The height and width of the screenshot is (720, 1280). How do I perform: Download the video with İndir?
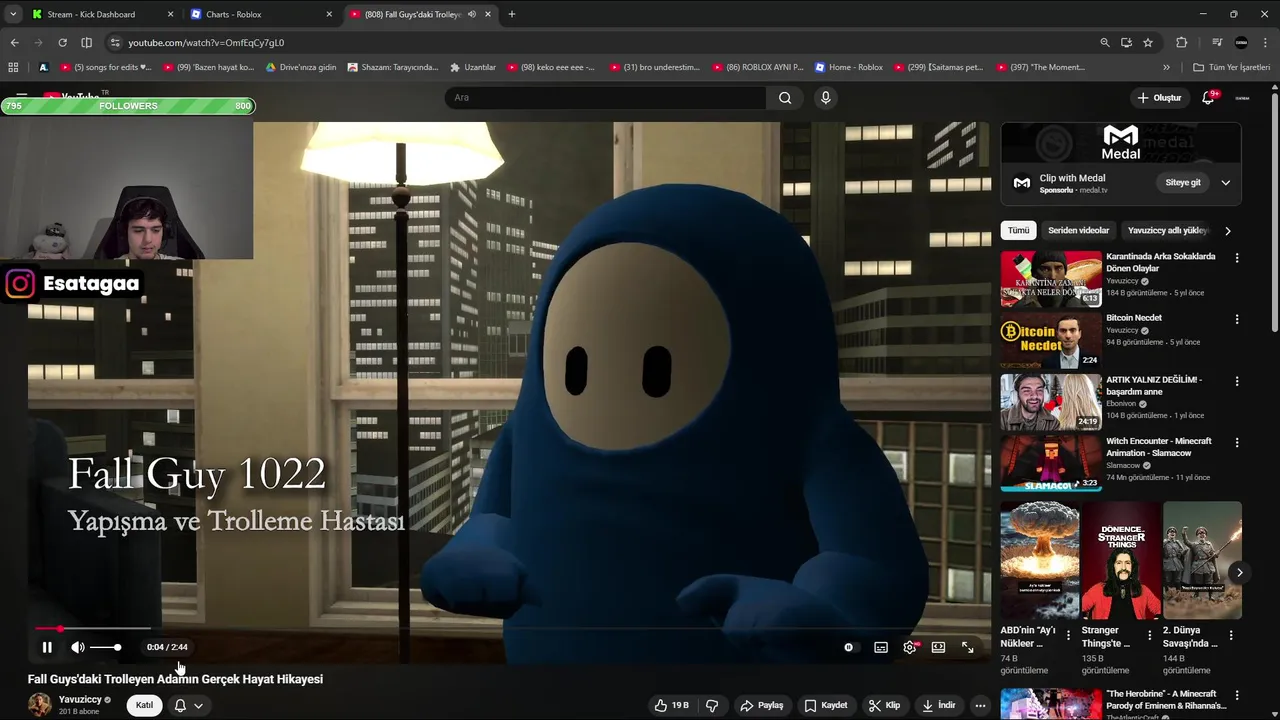pos(939,705)
